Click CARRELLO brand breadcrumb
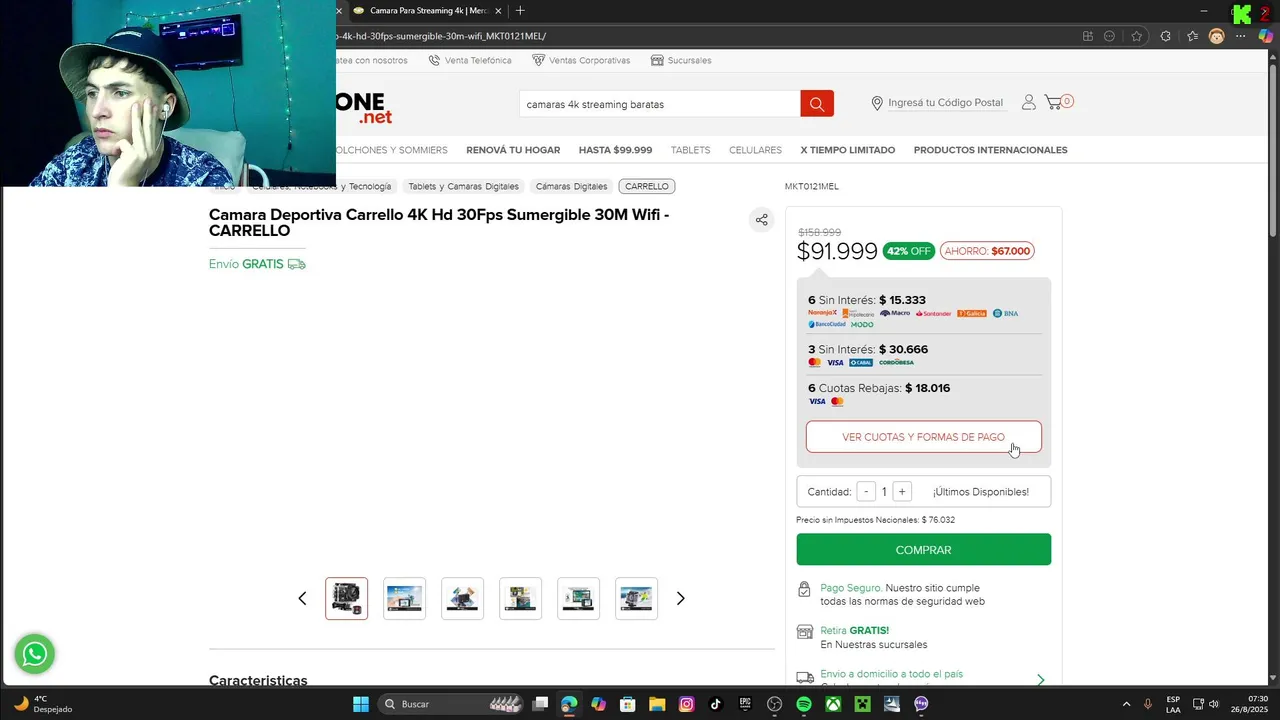Image resolution: width=1280 pixels, height=720 pixels. point(647,186)
